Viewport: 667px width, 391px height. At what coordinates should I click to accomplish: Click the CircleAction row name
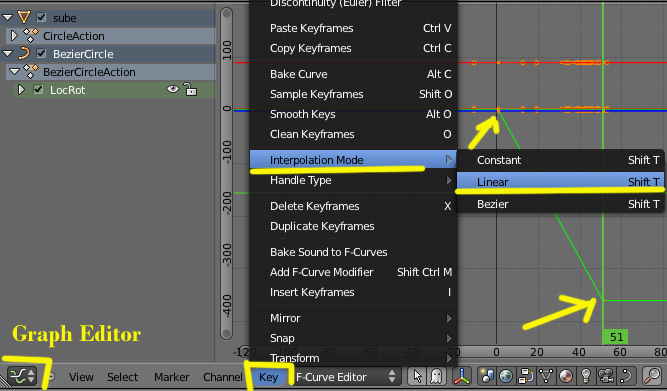[74, 36]
